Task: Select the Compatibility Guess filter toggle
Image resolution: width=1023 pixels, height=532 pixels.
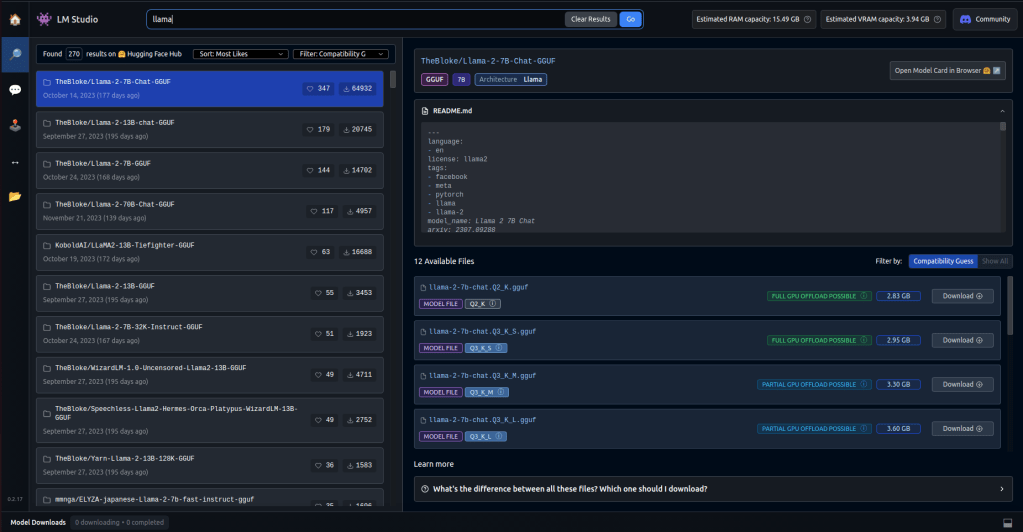Action: click(941, 261)
